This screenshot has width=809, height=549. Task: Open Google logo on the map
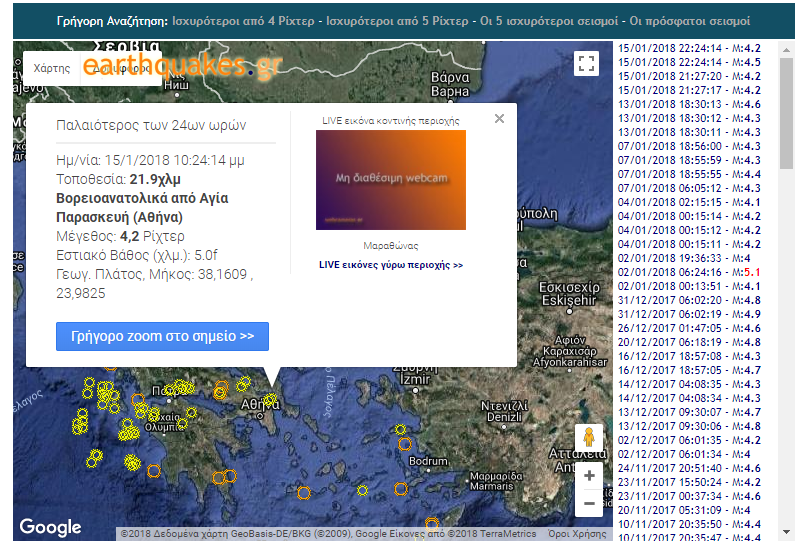click(50, 527)
